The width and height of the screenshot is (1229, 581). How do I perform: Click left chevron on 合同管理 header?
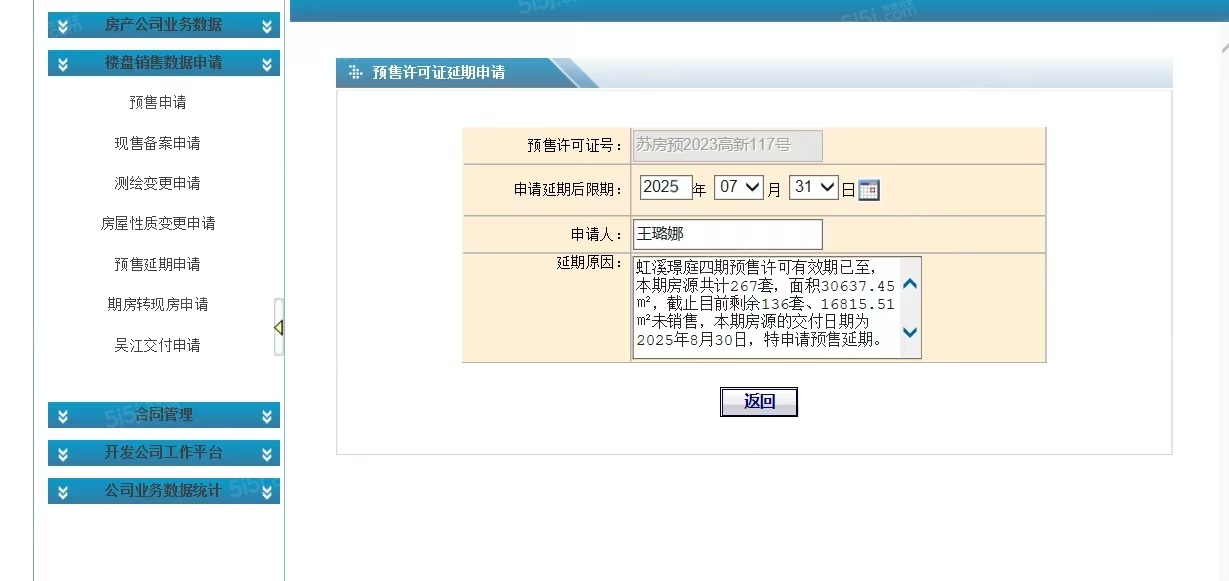[x=63, y=416]
